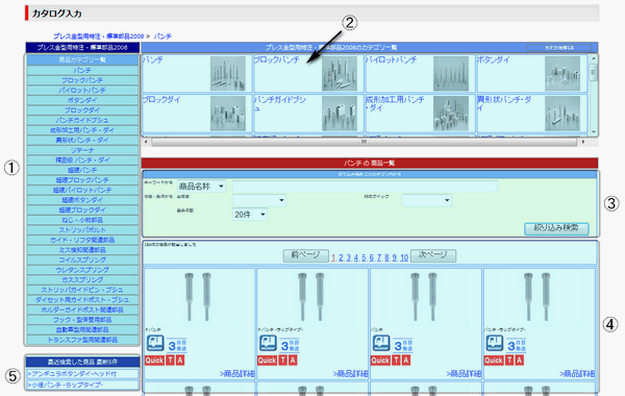625x396 pixels.
Task: Click the red T badge on the third product card
Action: (x=396, y=361)
